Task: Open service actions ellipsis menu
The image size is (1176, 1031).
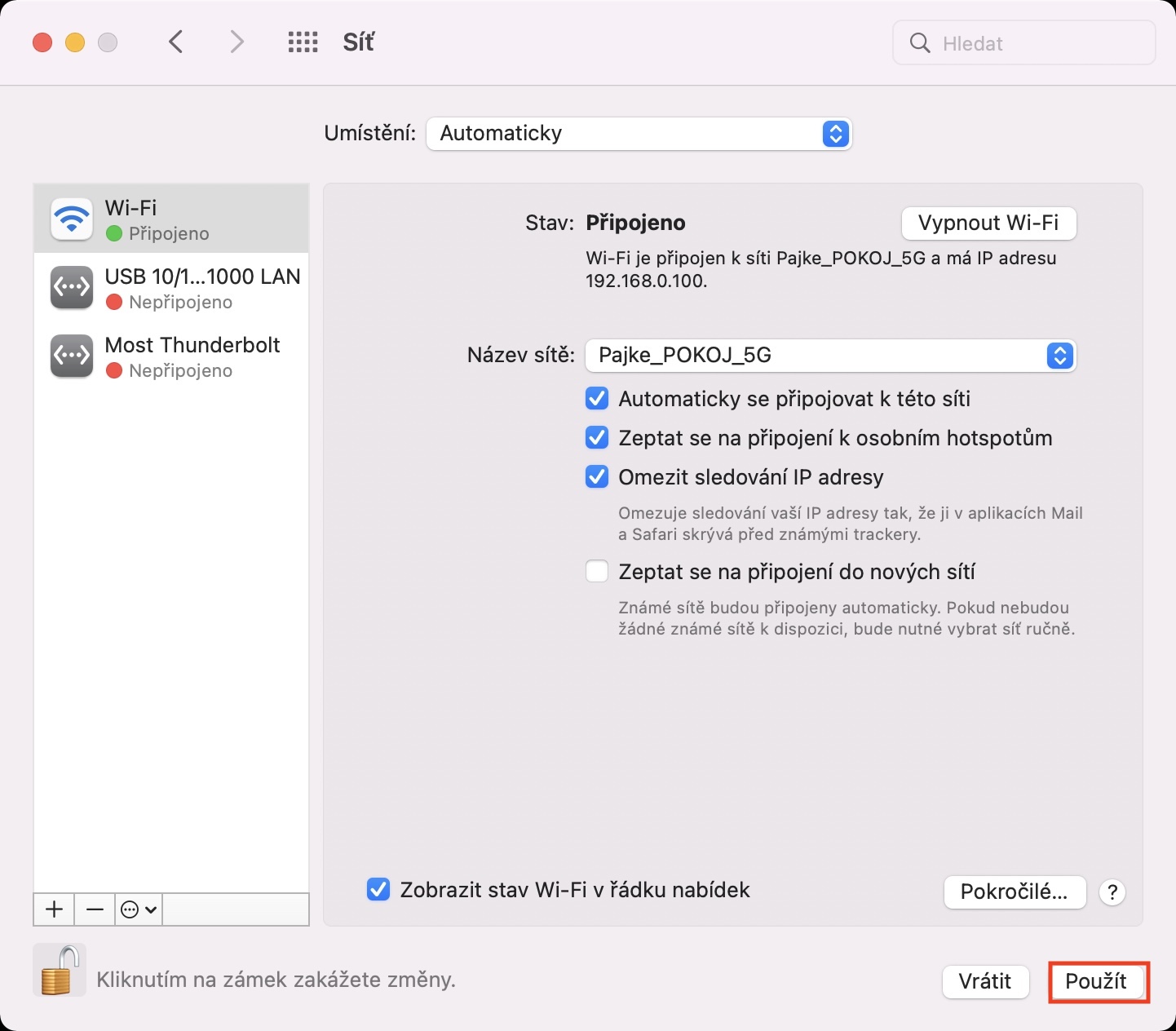Action: tap(138, 909)
